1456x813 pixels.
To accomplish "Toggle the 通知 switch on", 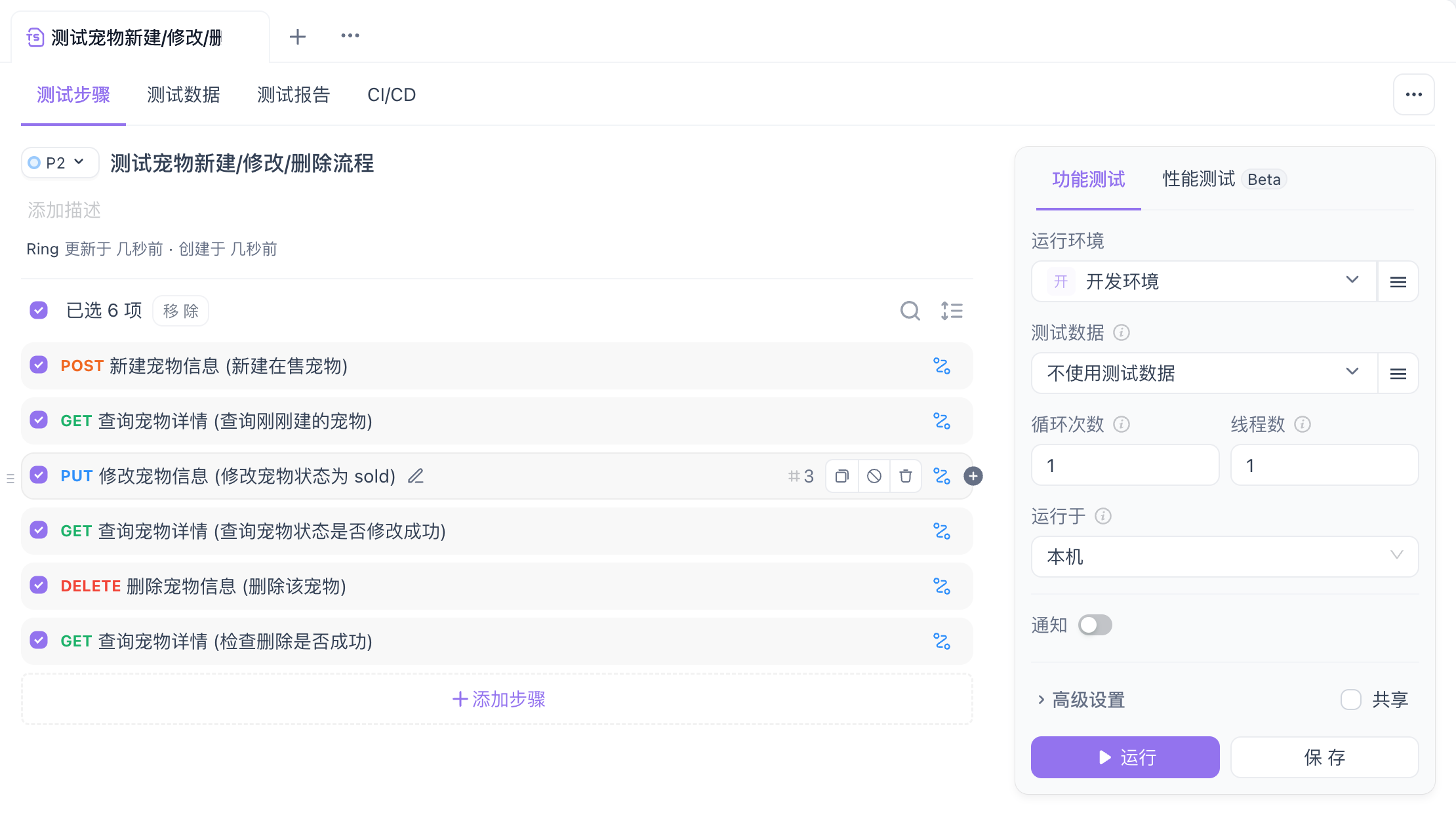I will pyautogui.click(x=1094, y=625).
